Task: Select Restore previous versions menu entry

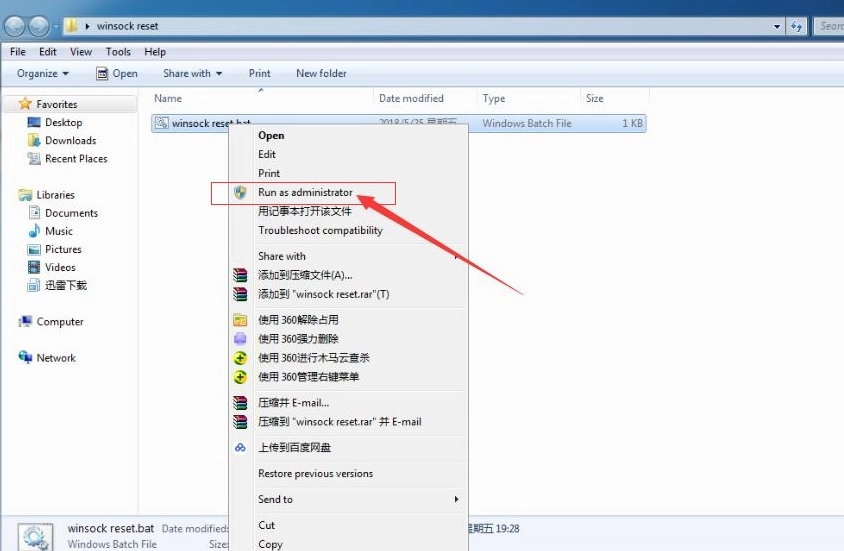Action: [x=315, y=474]
